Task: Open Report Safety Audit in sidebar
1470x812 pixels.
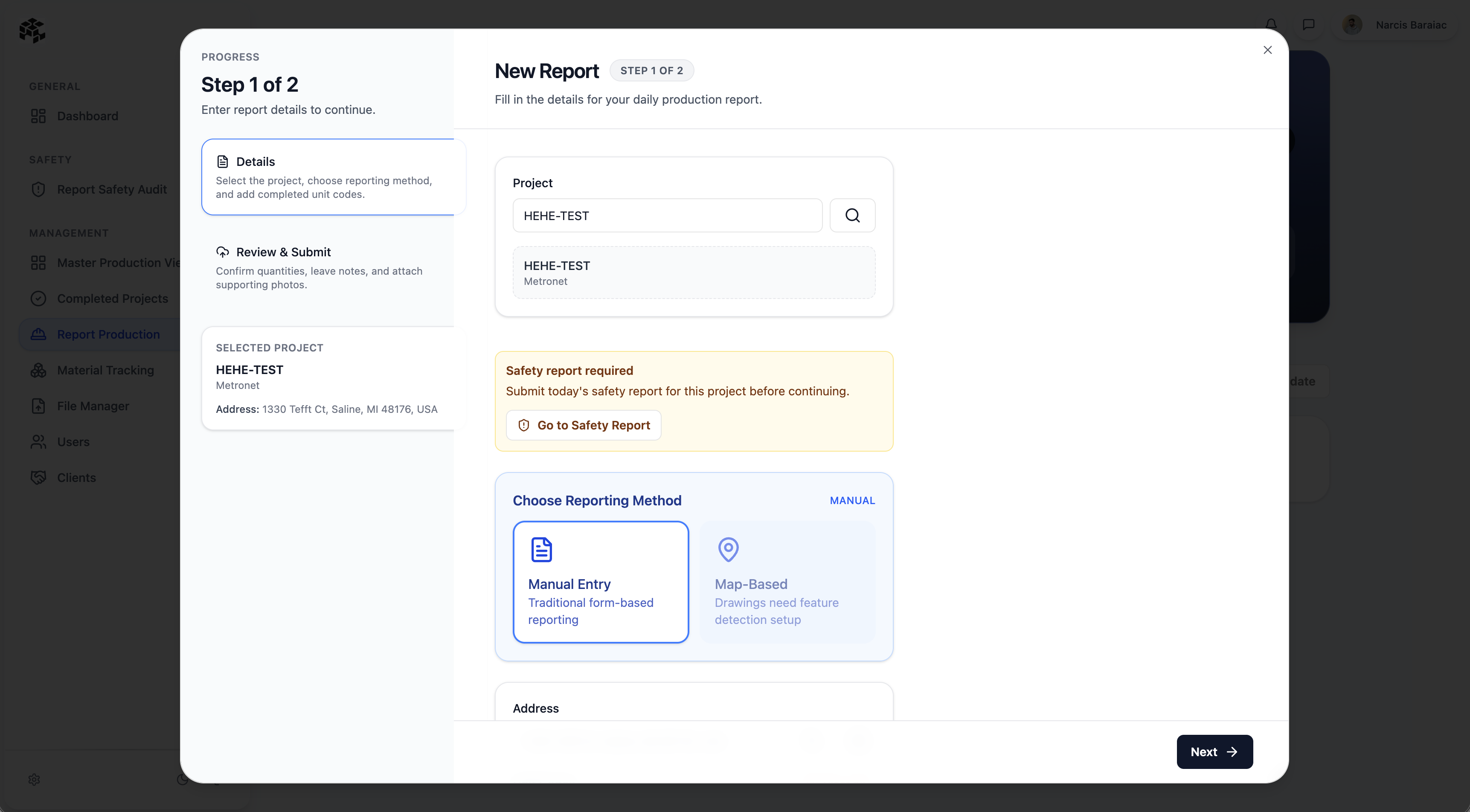Action: click(112, 189)
